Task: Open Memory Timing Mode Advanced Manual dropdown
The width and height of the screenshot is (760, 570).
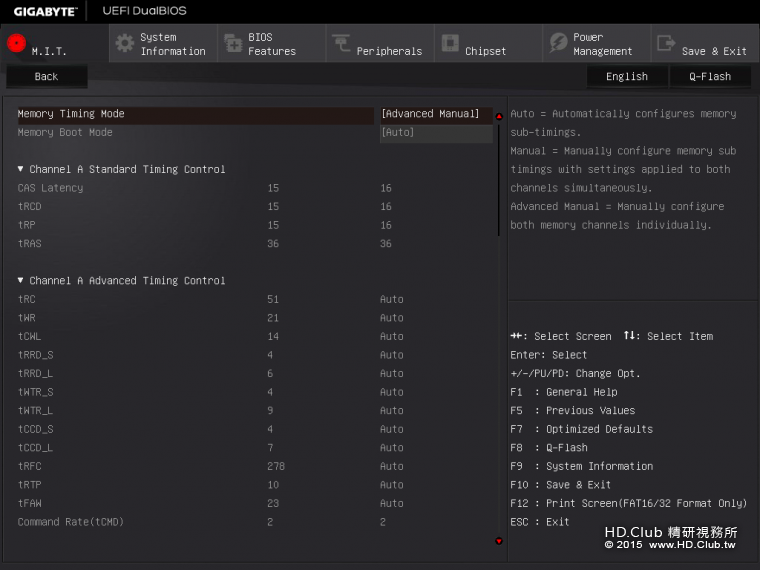Action: click(436, 114)
